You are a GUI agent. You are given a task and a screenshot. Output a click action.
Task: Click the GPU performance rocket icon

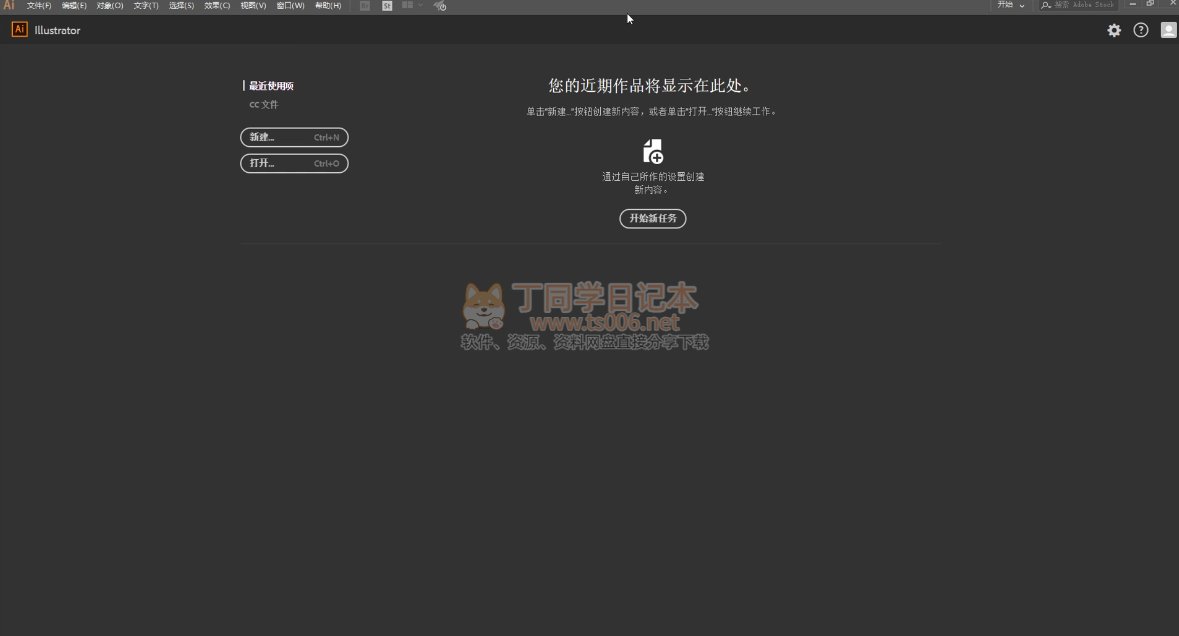pyautogui.click(x=440, y=5)
